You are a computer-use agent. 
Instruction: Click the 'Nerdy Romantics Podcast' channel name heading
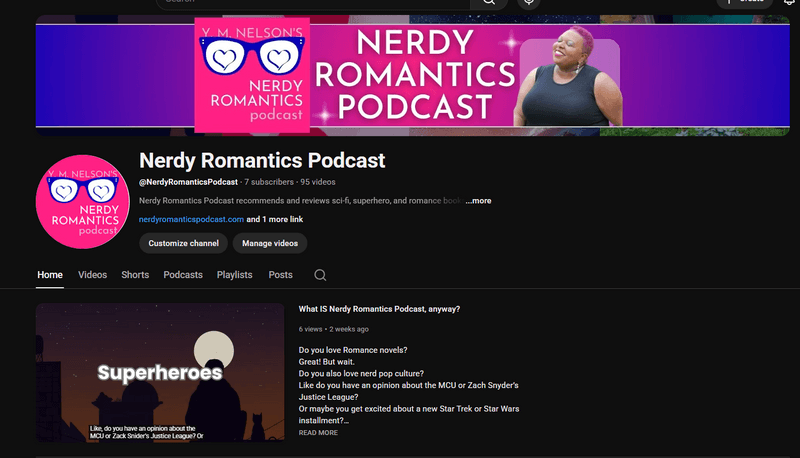(x=262, y=161)
